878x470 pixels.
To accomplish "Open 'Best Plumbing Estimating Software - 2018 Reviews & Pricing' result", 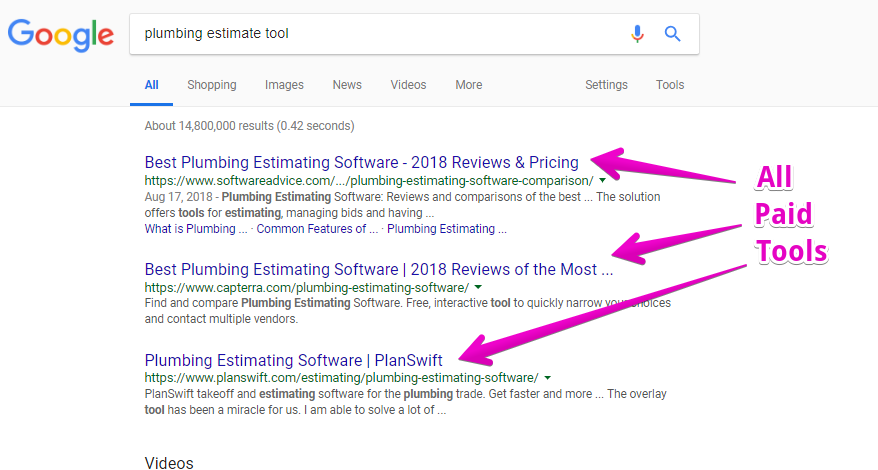I will (x=362, y=162).
